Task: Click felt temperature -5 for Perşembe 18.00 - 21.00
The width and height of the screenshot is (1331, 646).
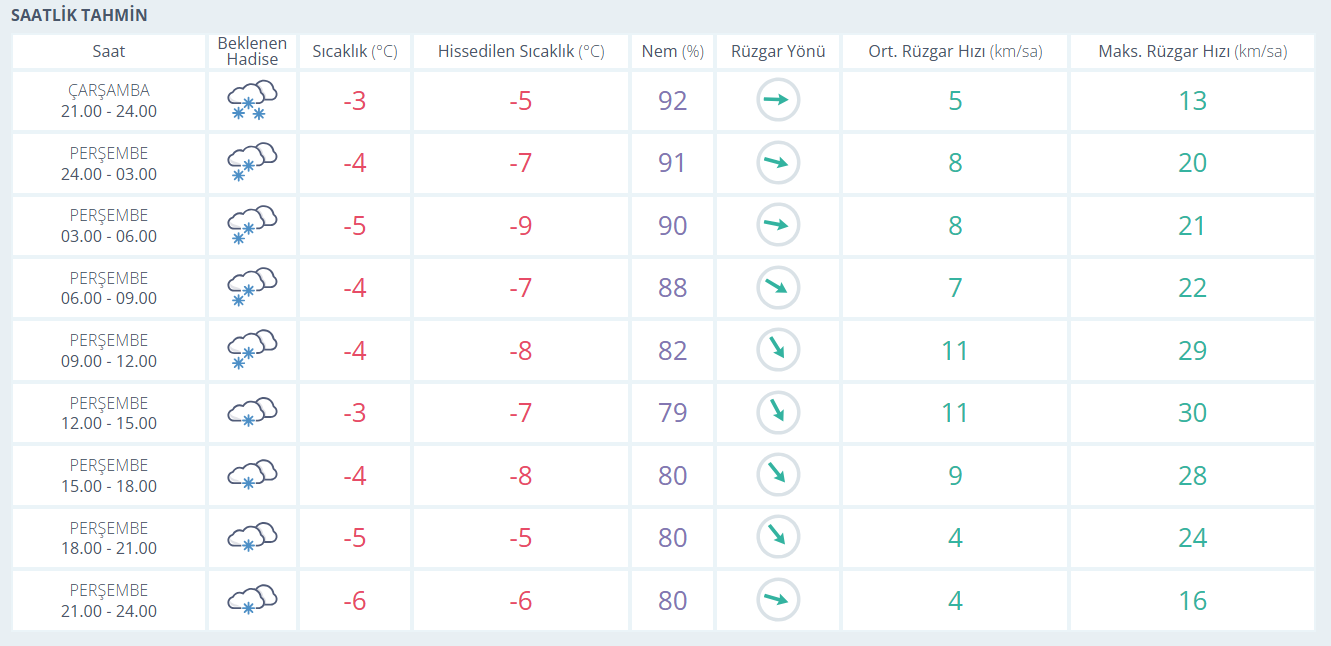Action: [x=520, y=538]
